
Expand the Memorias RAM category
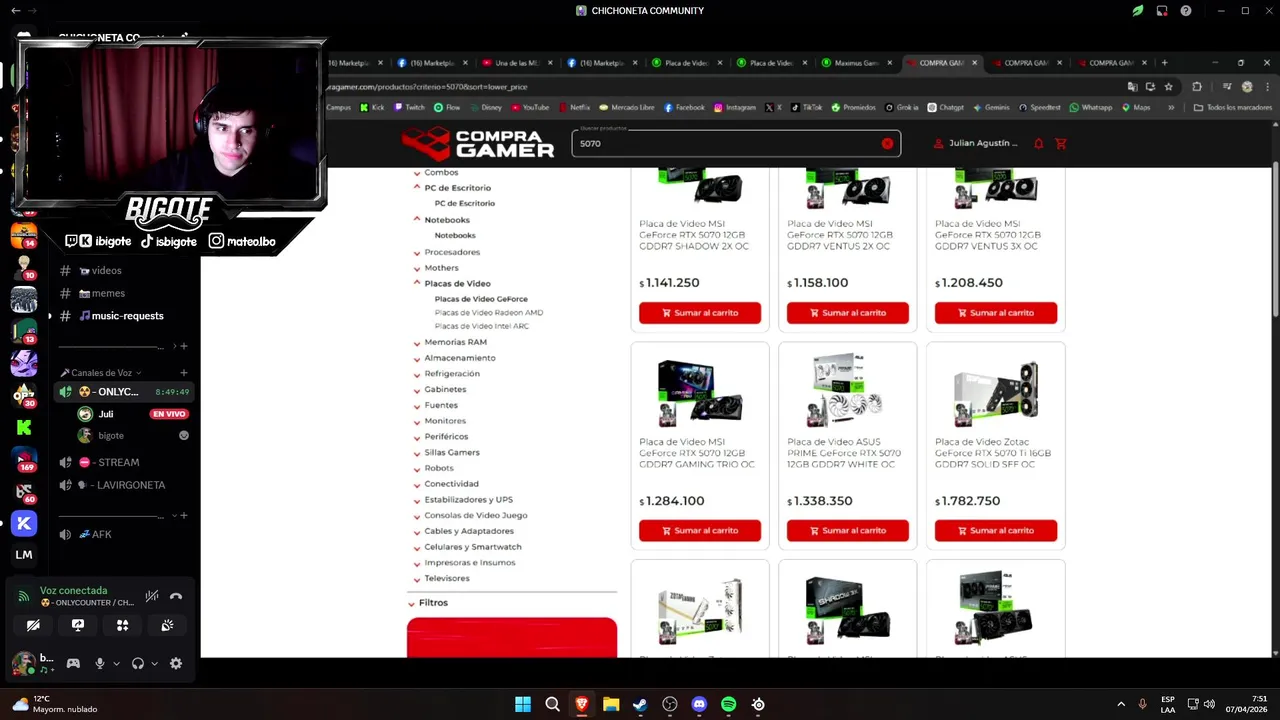(x=417, y=343)
